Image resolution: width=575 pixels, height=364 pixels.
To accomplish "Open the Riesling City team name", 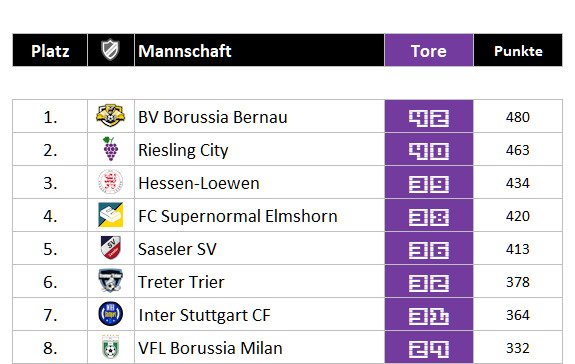I will pyautogui.click(x=183, y=150).
